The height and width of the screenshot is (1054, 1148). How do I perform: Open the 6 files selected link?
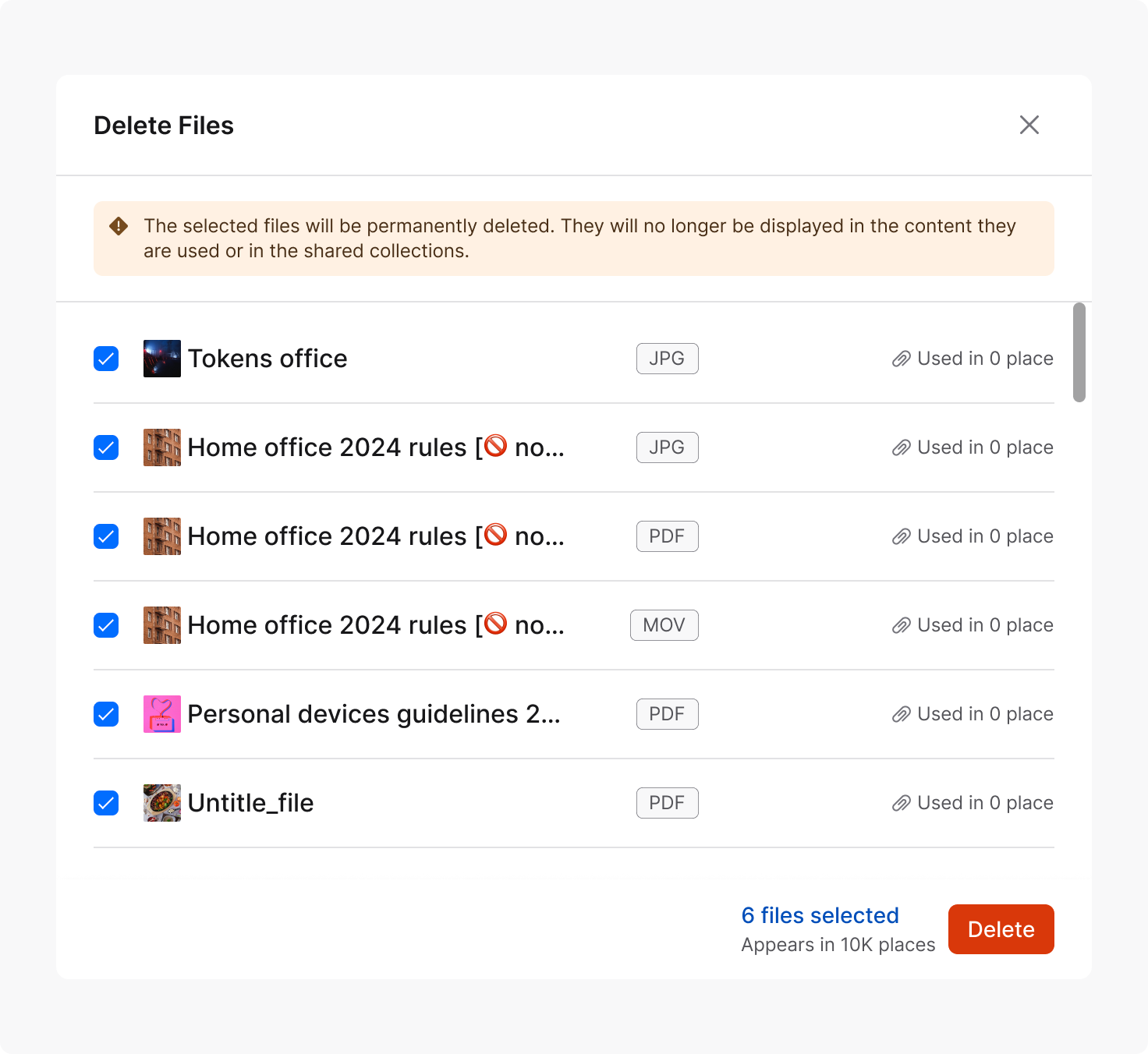pyautogui.click(x=820, y=915)
